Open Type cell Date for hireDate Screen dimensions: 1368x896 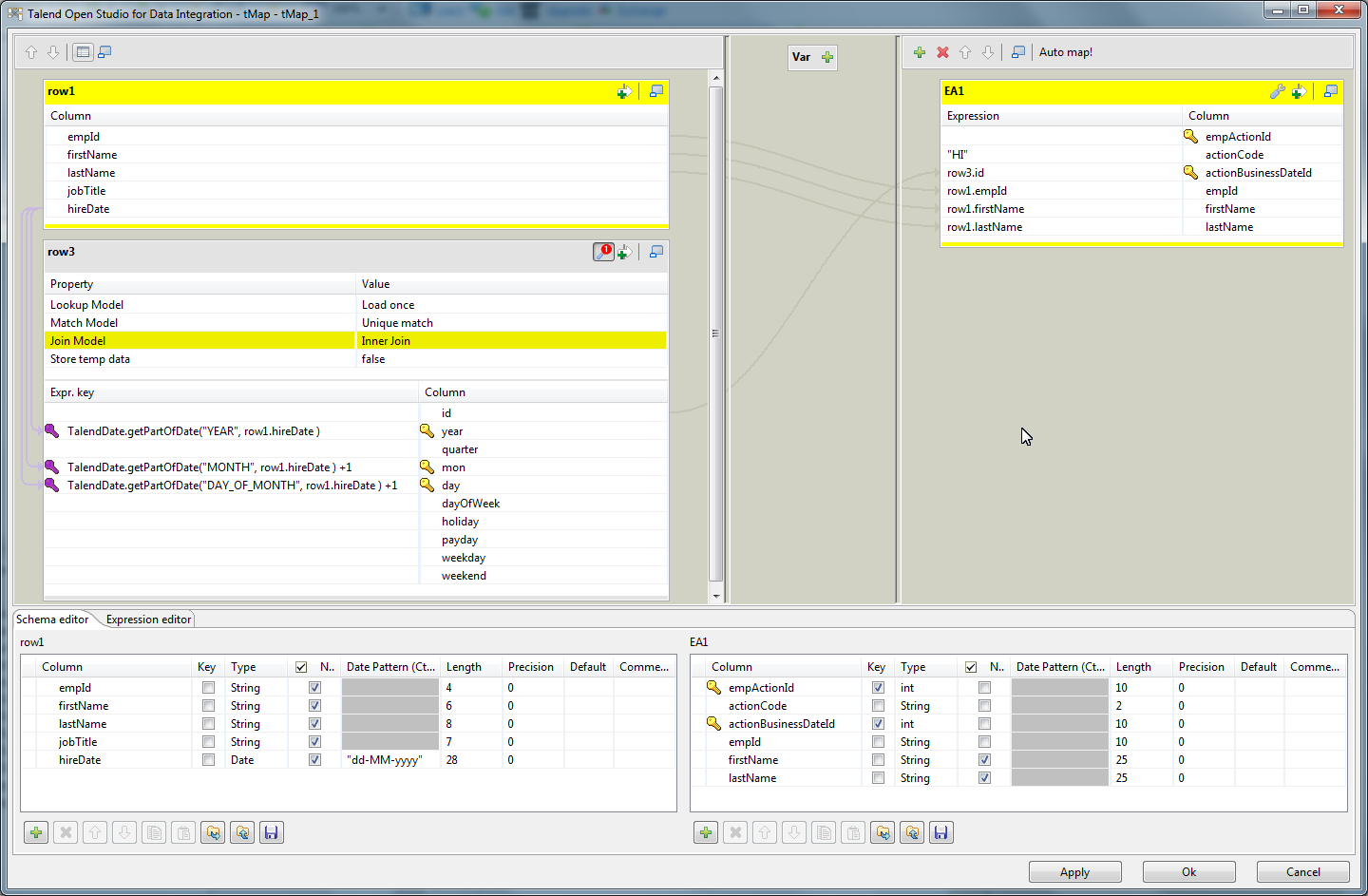click(x=255, y=760)
